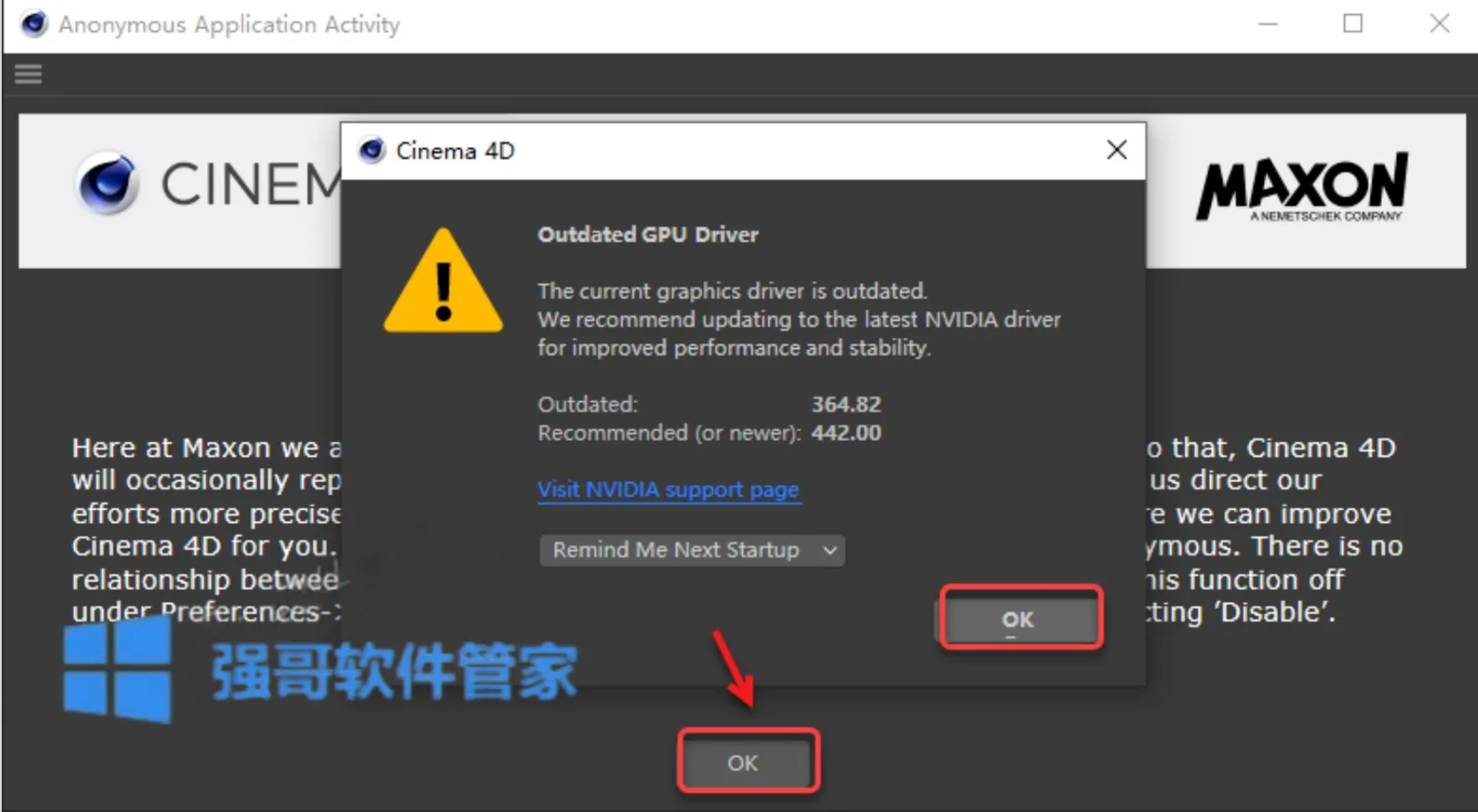Screen dimensions: 1478x812
Task: Close the Cinema 4D driver dialog
Action: pyautogui.click(x=1117, y=150)
